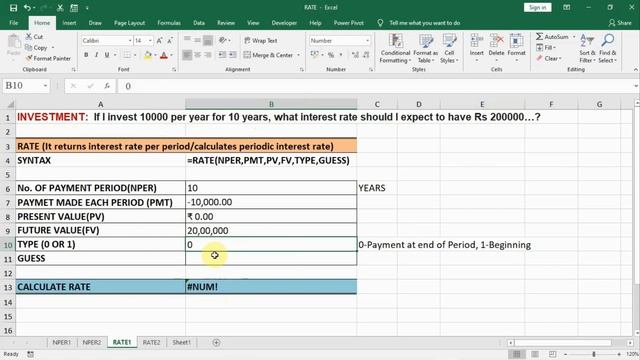Toggle right text alignment
640x360 pixels.
click(x=208, y=55)
